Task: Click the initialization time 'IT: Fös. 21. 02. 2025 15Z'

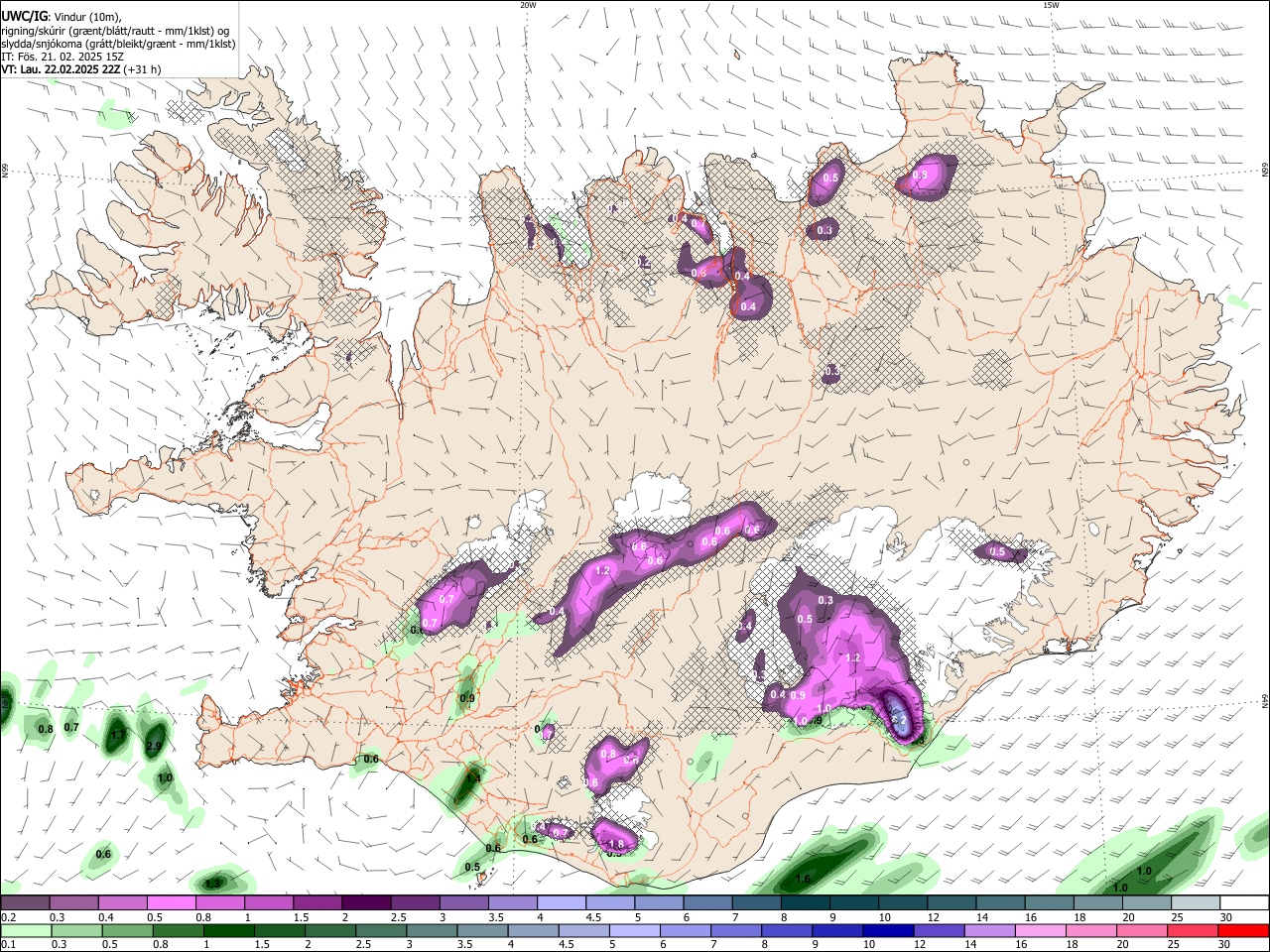Action: [x=63, y=57]
